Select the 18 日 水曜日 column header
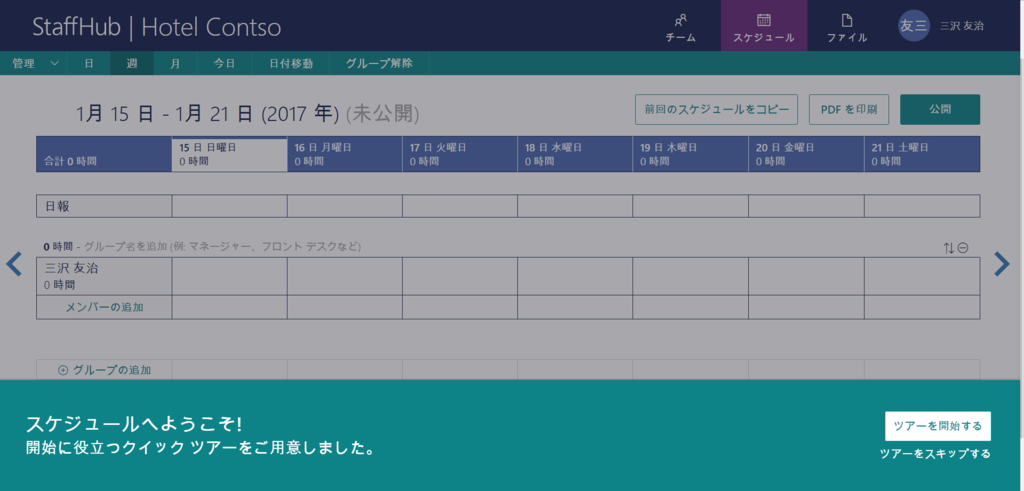1024x491 pixels. 575,155
